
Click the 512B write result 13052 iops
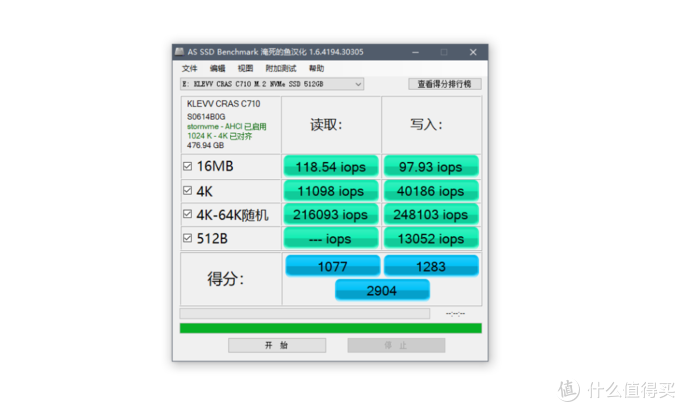(x=431, y=239)
